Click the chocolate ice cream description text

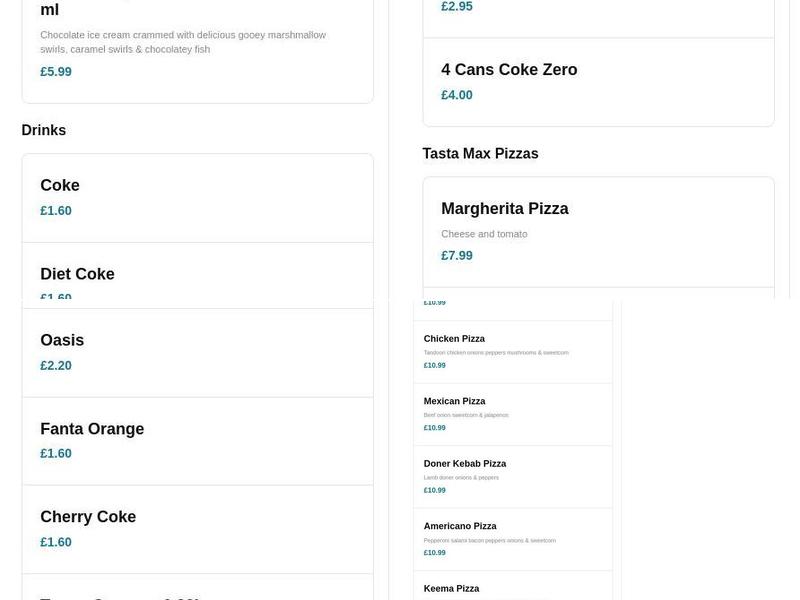pyautogui.click(x=182, y=41)
